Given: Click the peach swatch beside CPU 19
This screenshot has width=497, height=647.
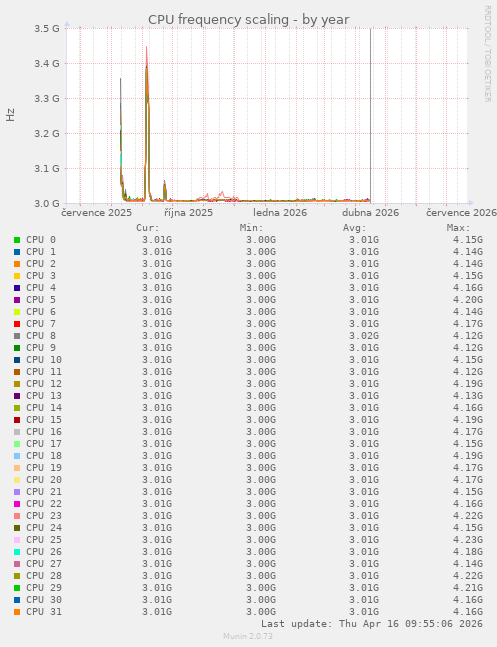Looking at the screenshot, I should tap(17, 467).
